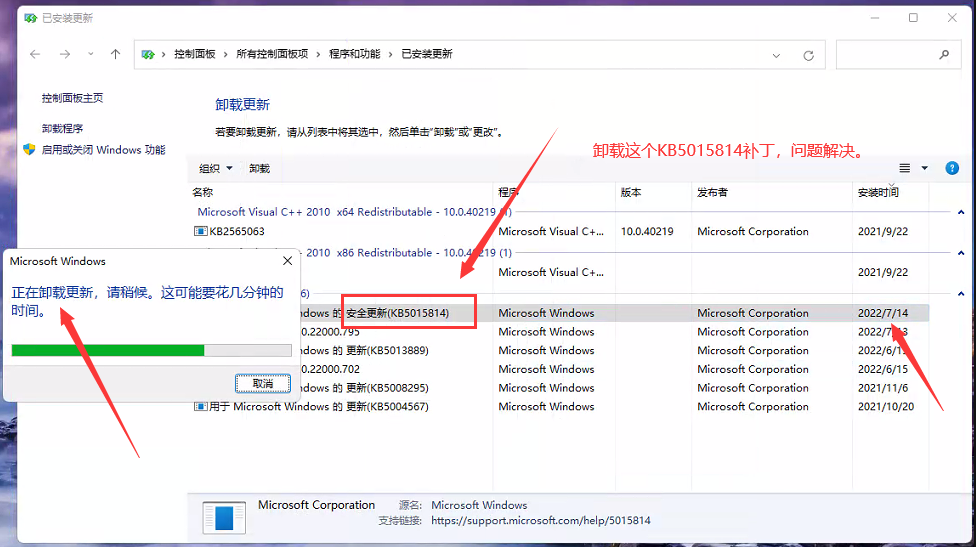This screenshot has height=547, width=976.
Task: Click the KB2565063 item icon
Action: tap(200, 231)
